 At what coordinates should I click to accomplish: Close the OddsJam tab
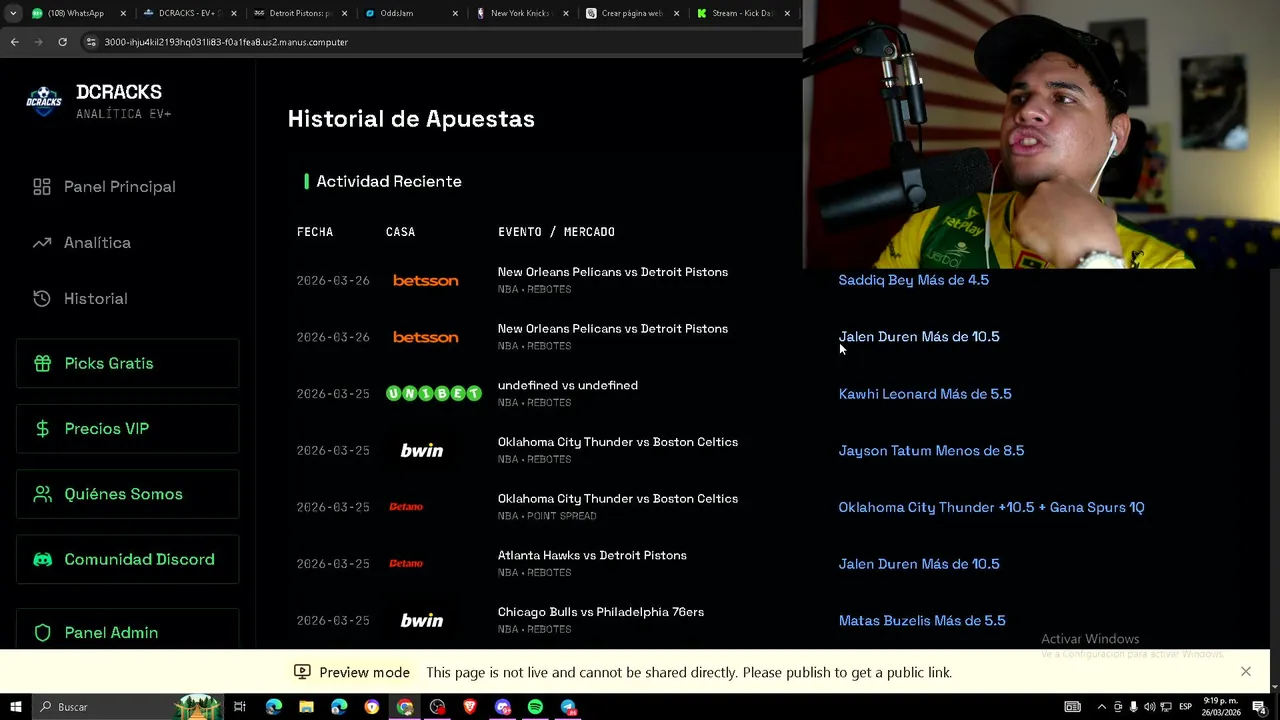pos(455,13)
